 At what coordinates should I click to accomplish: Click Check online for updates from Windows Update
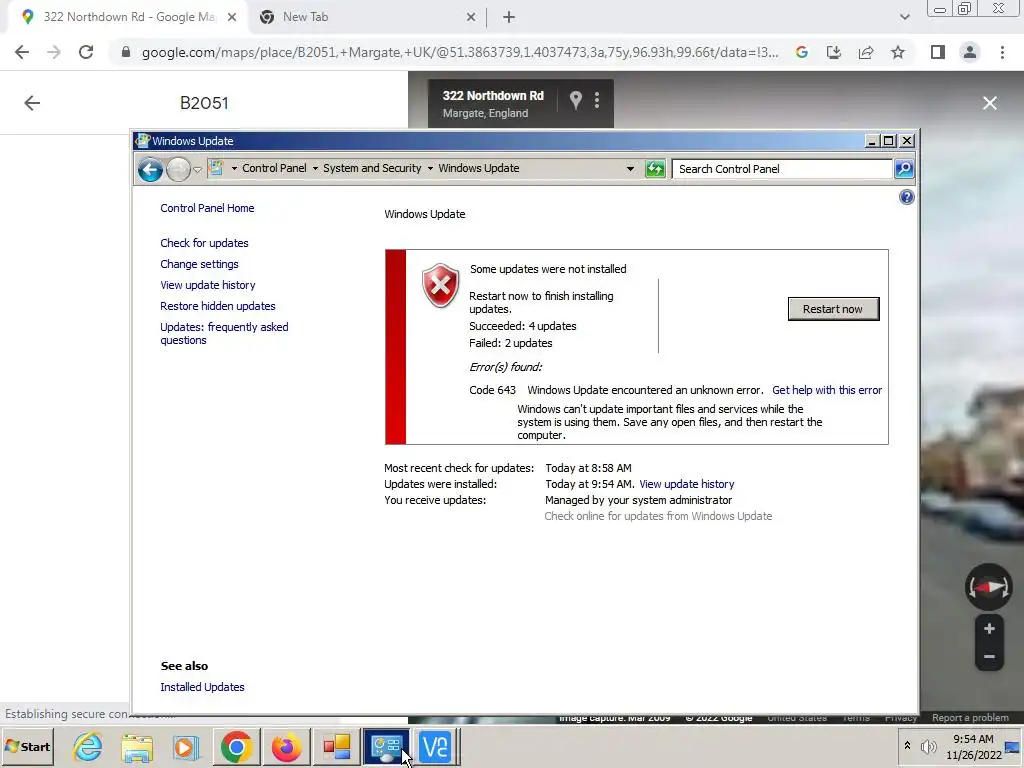[658, 516]
